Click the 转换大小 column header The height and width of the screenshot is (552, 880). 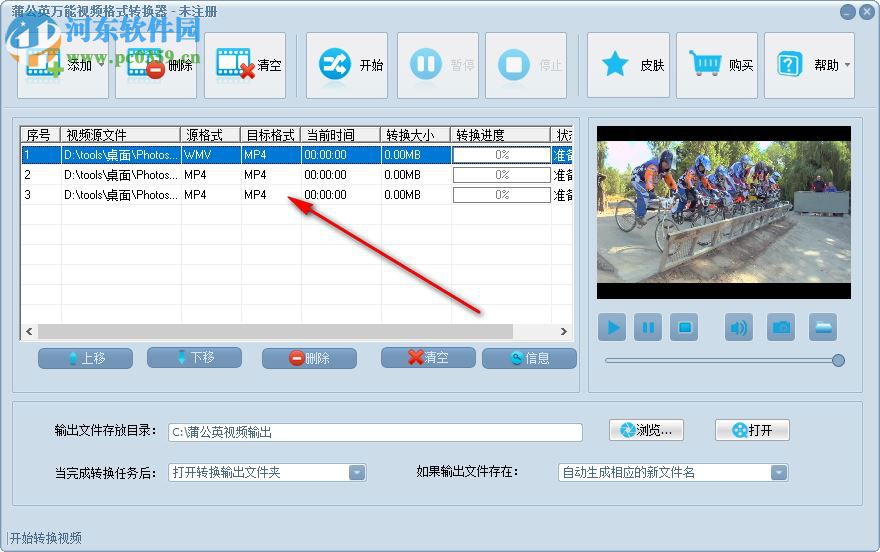click(x=416, y=135)
